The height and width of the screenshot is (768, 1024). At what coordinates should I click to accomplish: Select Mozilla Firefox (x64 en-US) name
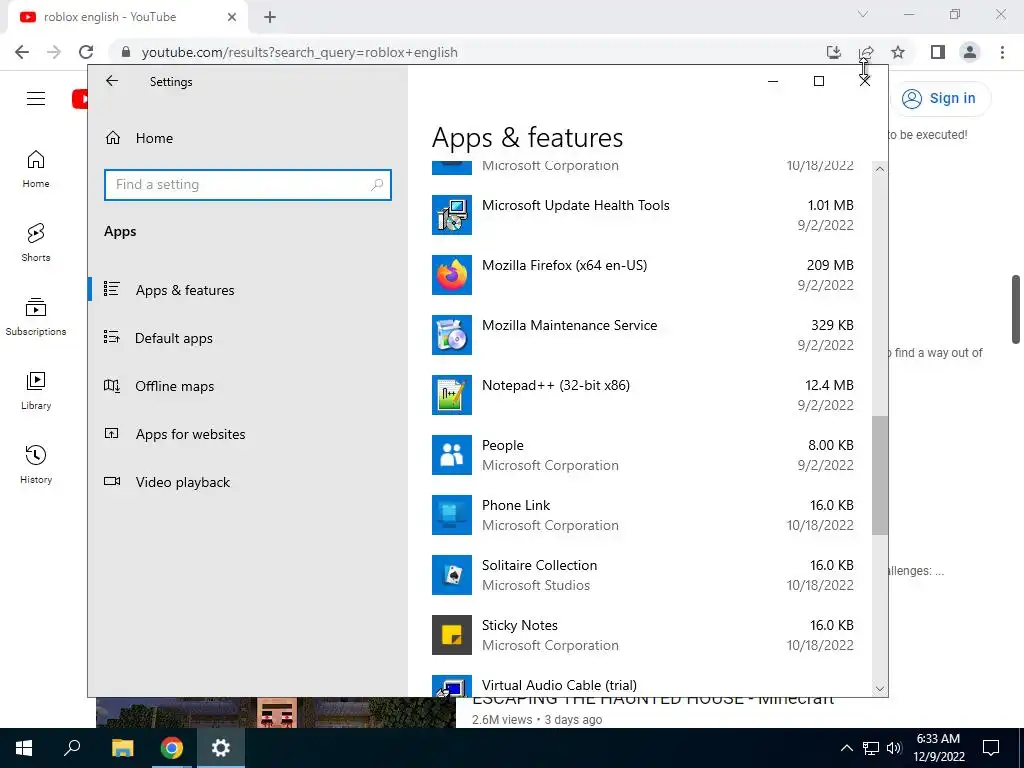[x=564, y=265]
